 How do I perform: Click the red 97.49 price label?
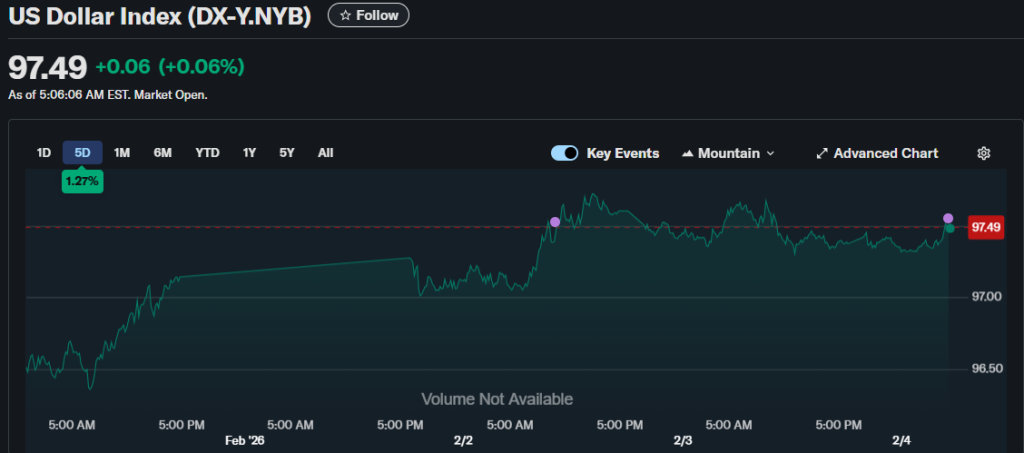[x=986, y=227]
